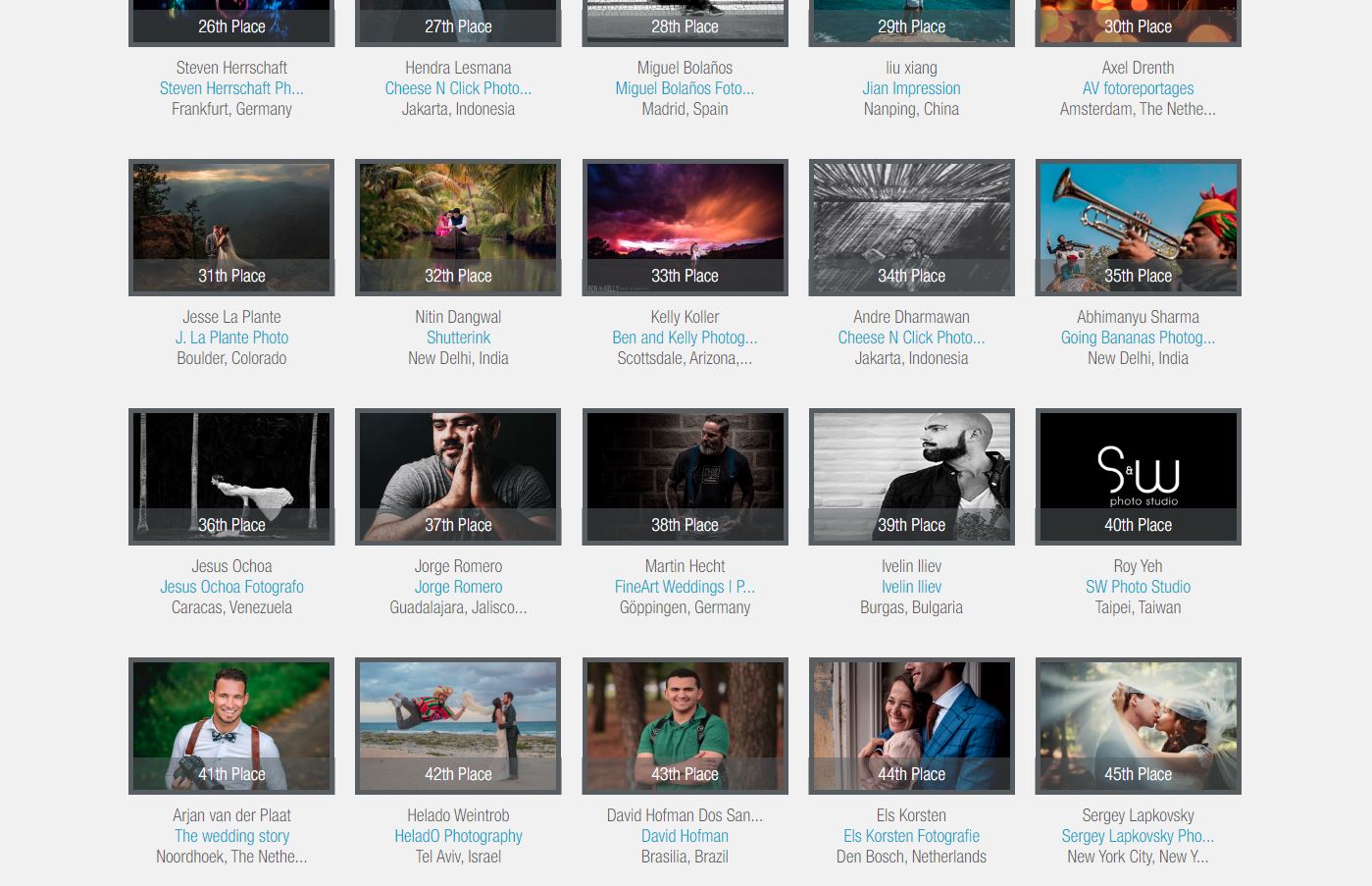Open the 42nd Place beach wedding image

coord(458,716)
